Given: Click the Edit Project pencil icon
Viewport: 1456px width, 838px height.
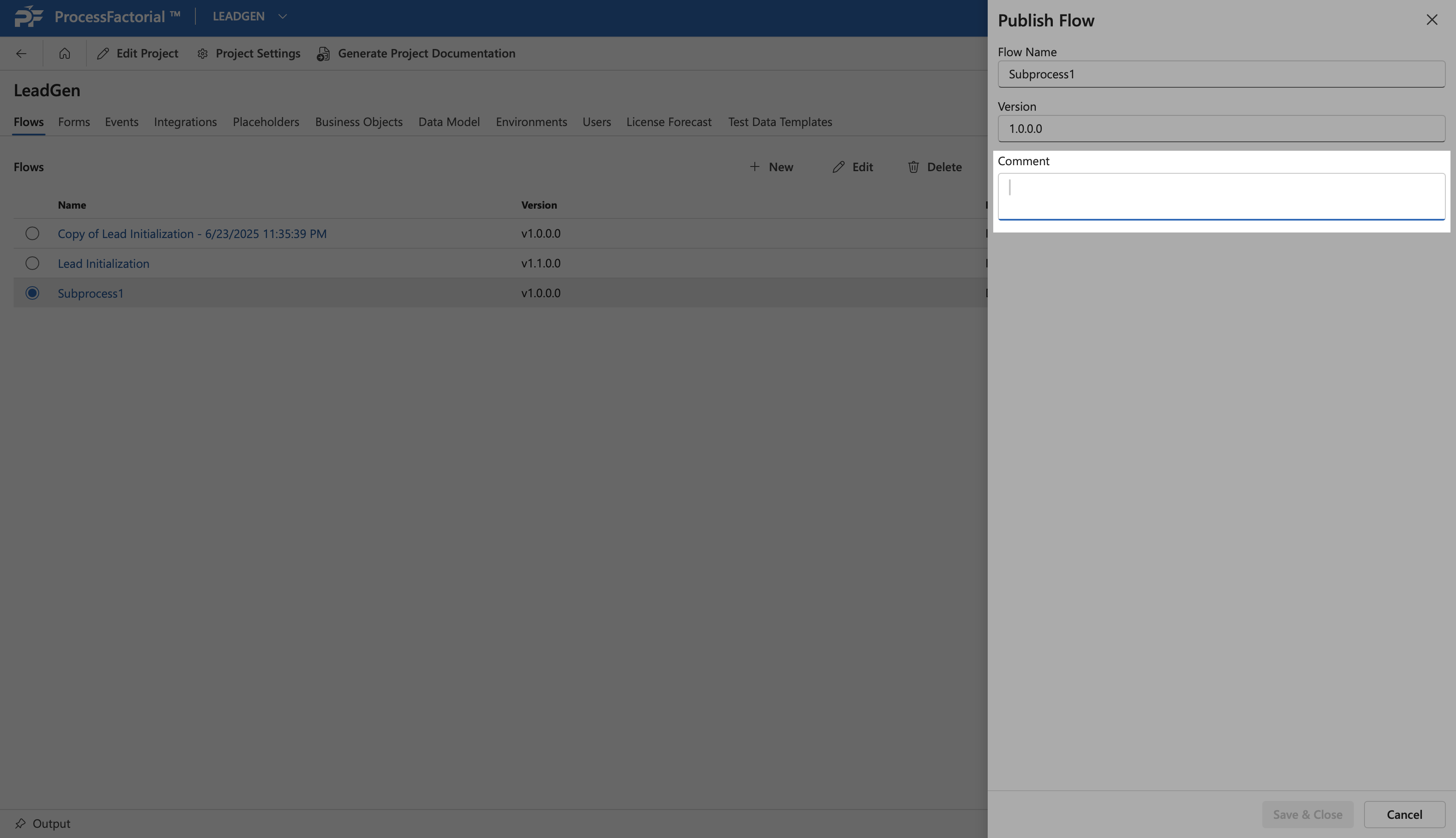Looking at the screenshot, I should [103, 54].
